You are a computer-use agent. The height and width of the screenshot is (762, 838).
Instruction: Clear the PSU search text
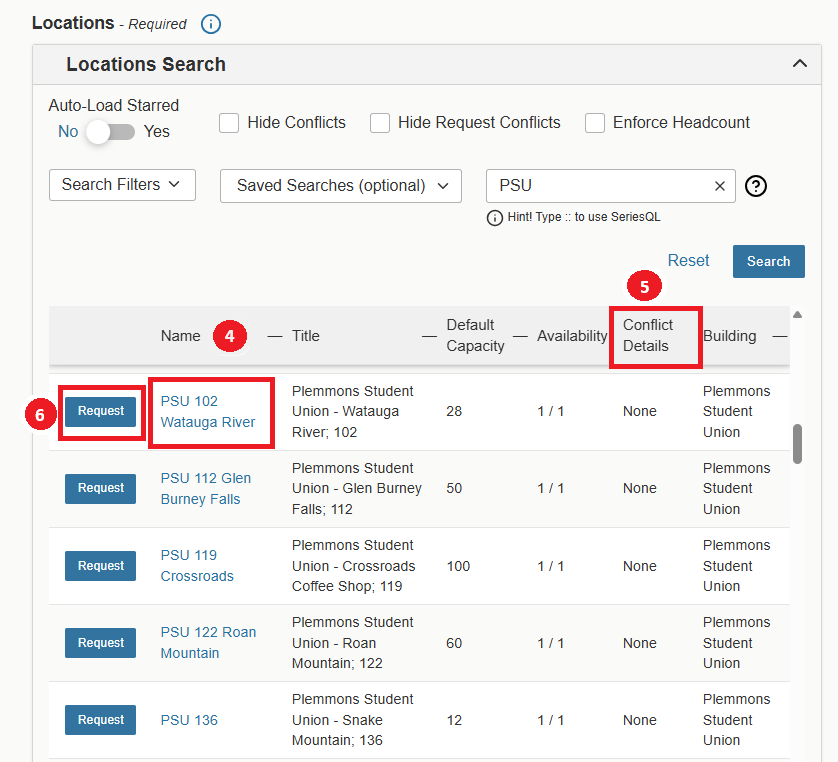coord(720,186)
